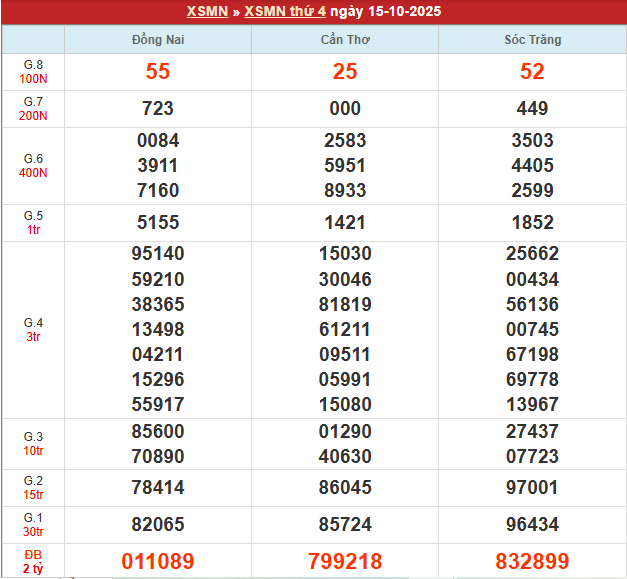This screenshot has width=627, height=579.
Task: Click Cần Thơ G.8 number 25
Action: (x=345, y=72)
